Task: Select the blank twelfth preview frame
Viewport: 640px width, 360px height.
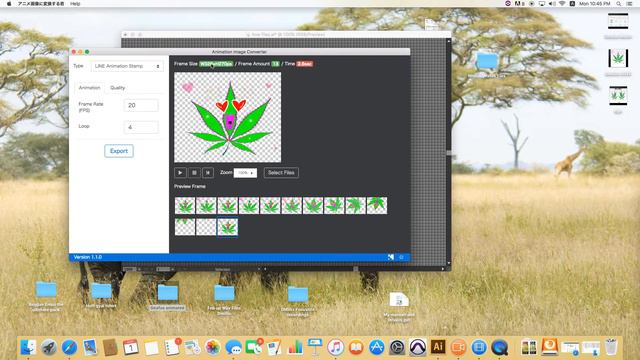Action: coord(206,227)
